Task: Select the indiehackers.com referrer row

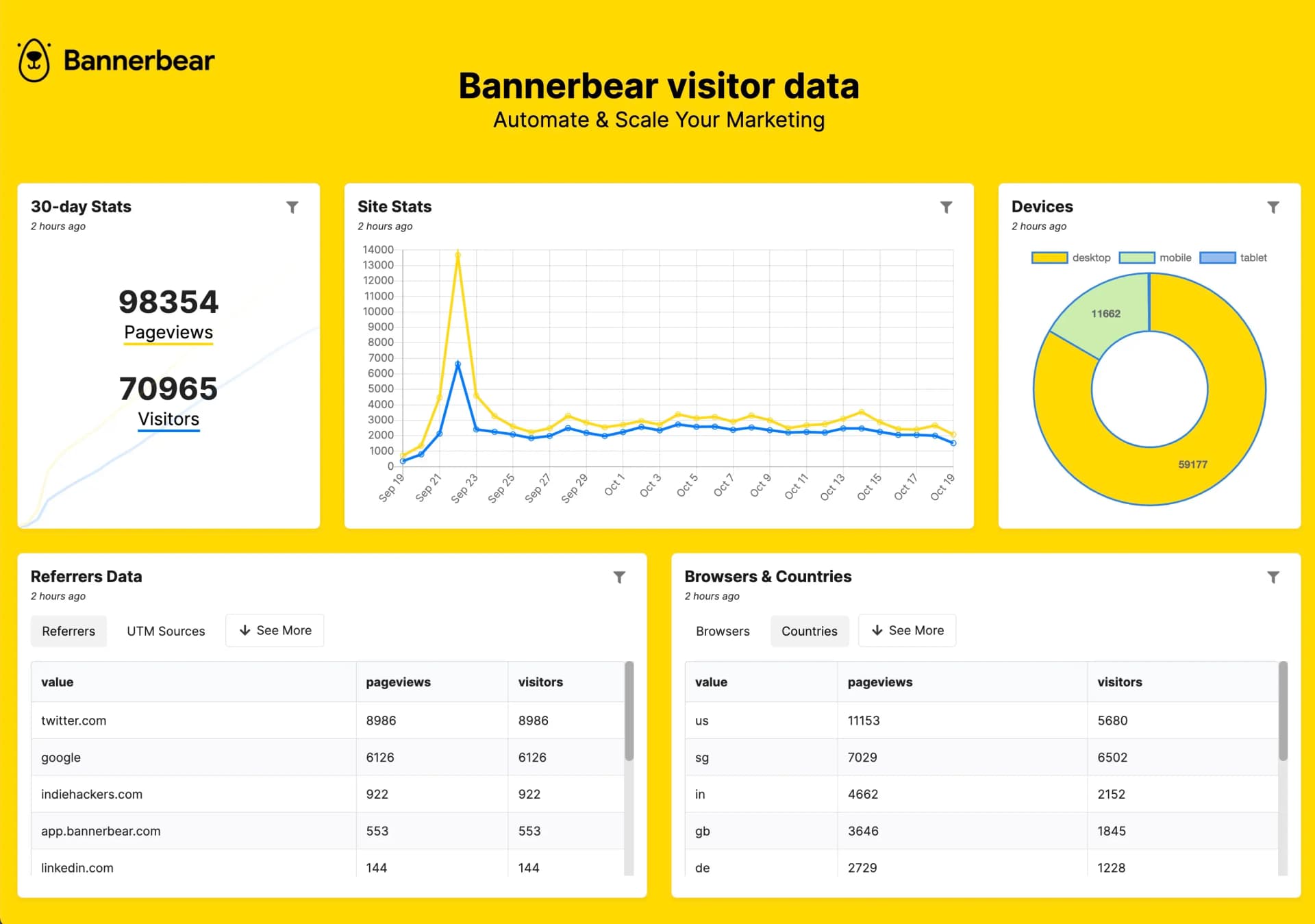Action: click(x=328, y=795)
